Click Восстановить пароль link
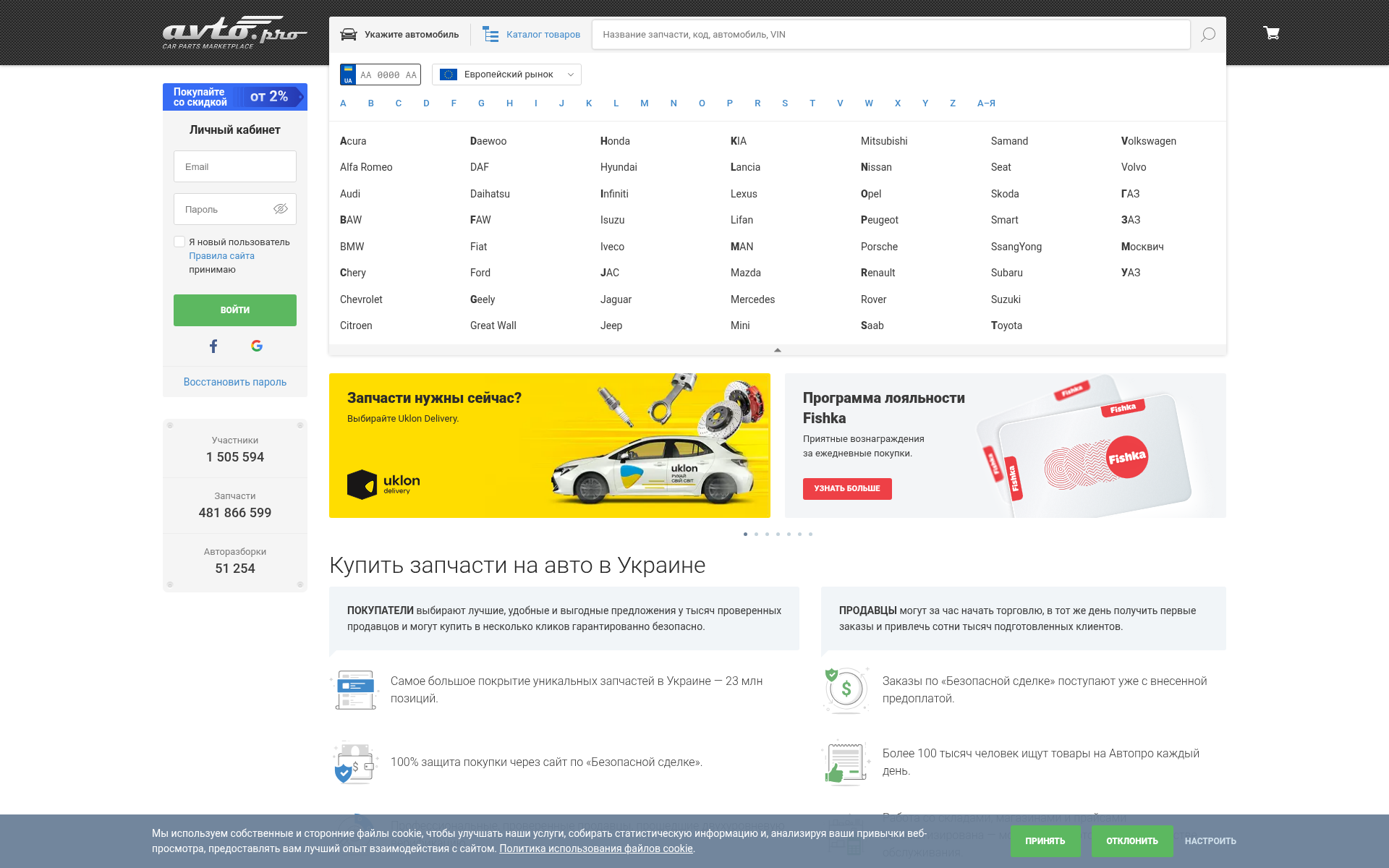The image size is (1389, 868). [x=235, y=382]
